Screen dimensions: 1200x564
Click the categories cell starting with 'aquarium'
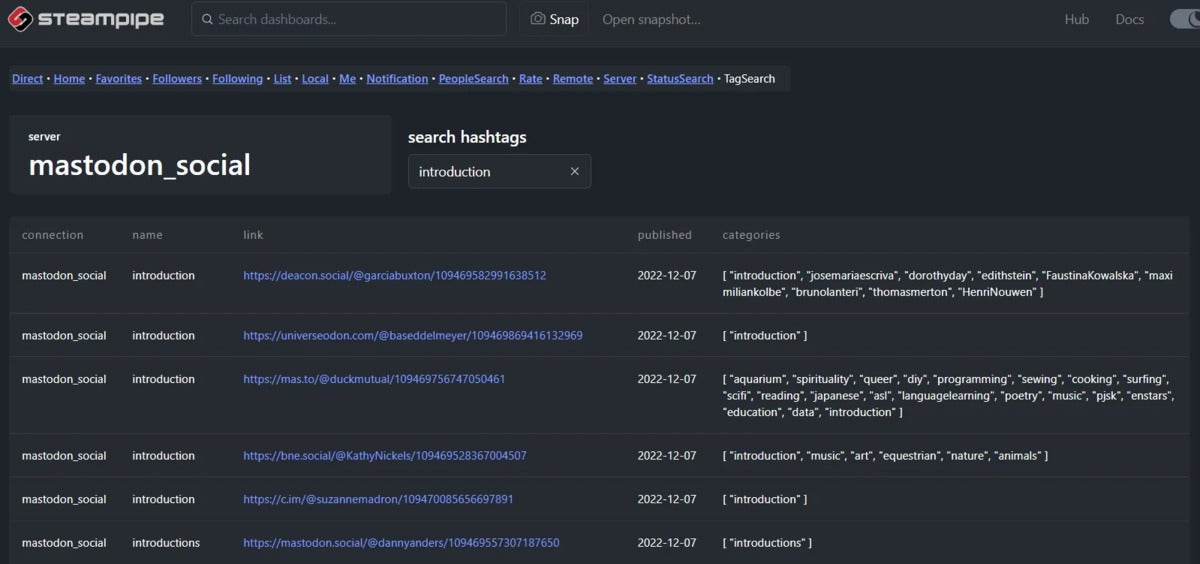coord(946,395)
